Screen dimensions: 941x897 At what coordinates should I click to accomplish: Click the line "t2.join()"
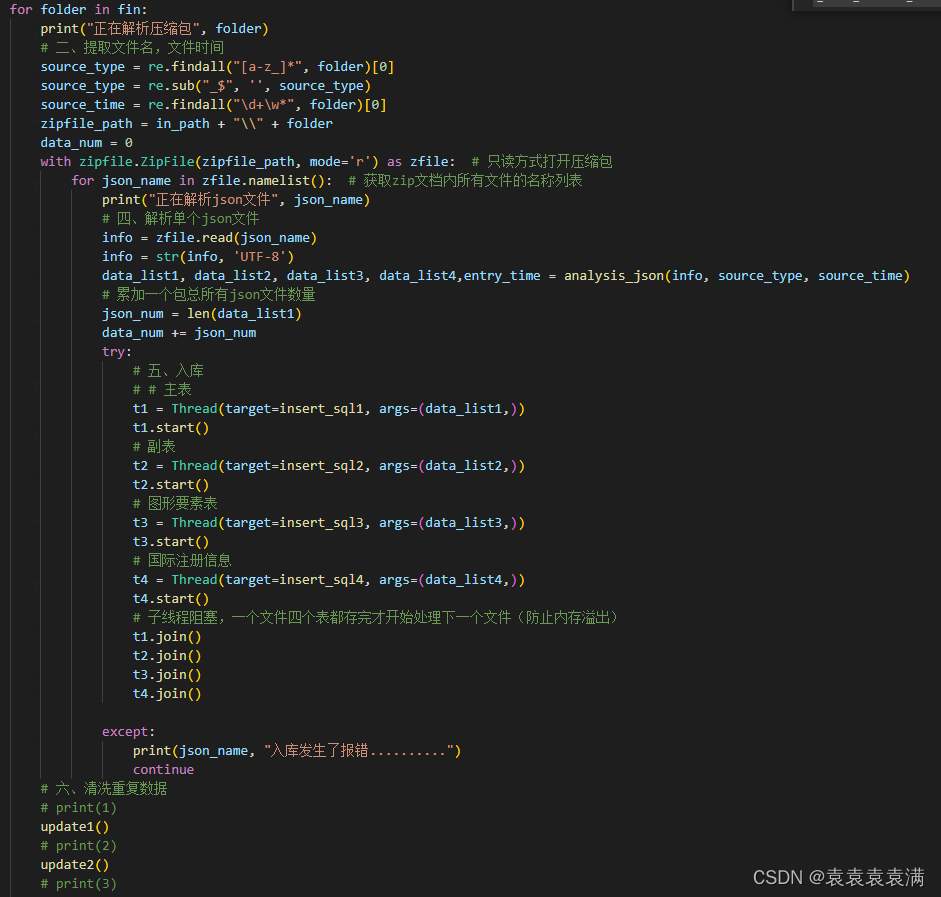coord(167,656)
